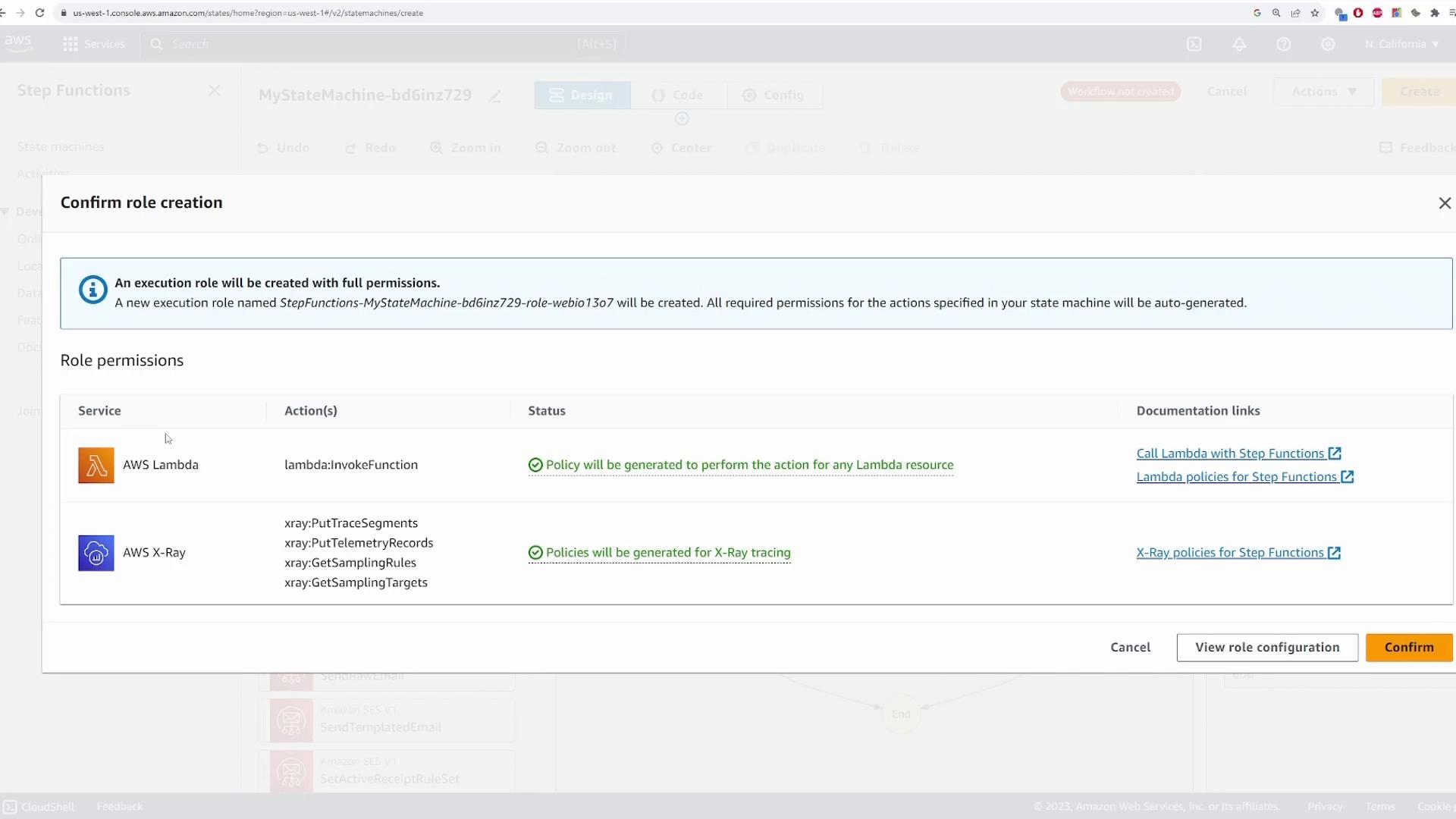Viewport: 1456px width, 819px height.
Task: Switch to the Config tab
Action: click(x=774, y=95)
